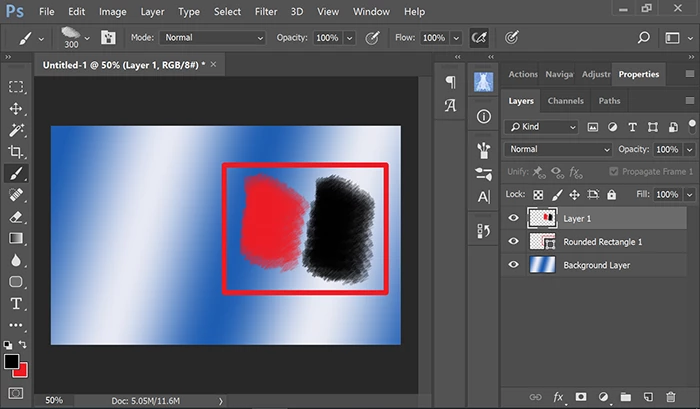
Task: Open the layer Fill dropdown arrow
Action: (x=690, y=195)
